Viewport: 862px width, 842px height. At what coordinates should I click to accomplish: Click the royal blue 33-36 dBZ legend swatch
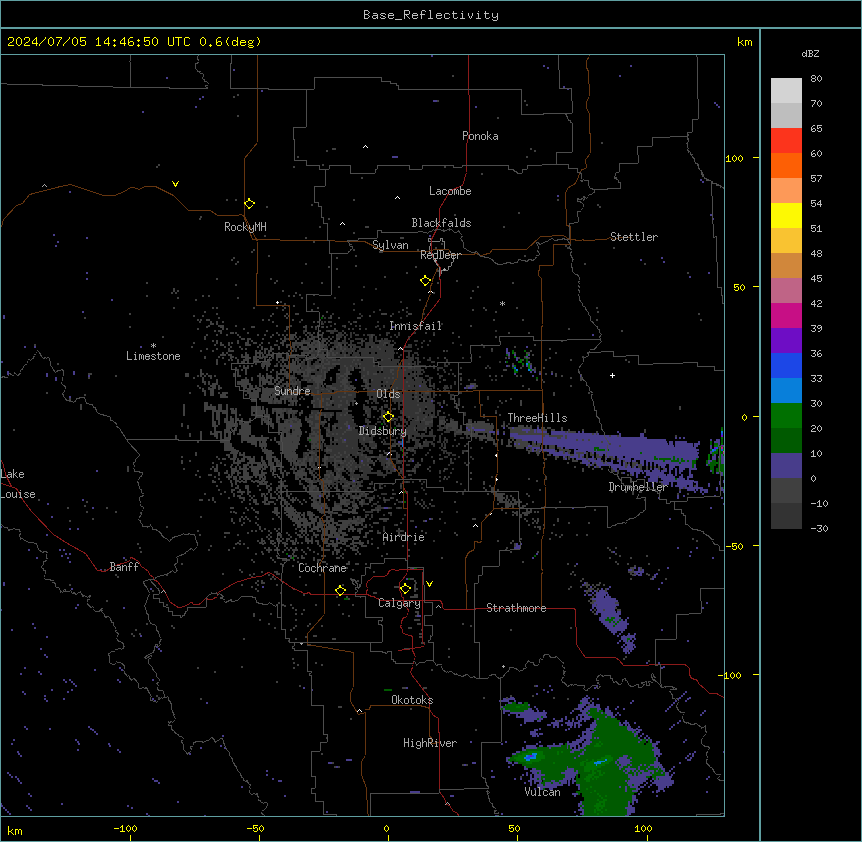[786, 365]
